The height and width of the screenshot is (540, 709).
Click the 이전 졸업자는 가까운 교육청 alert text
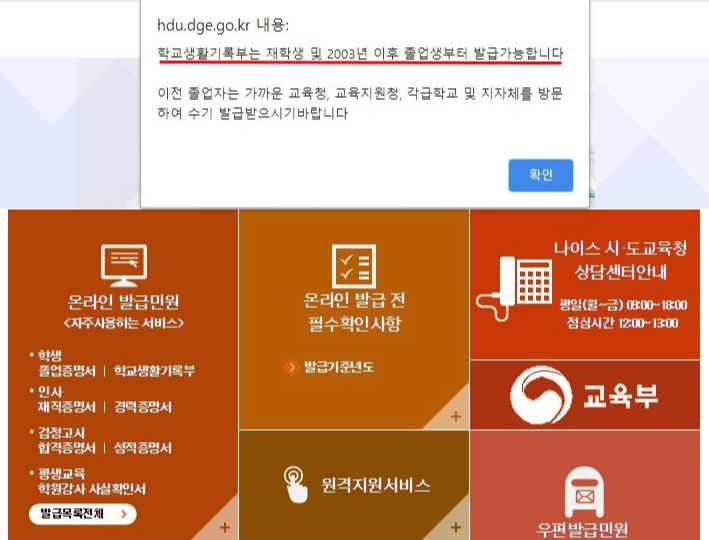(360, 103)
